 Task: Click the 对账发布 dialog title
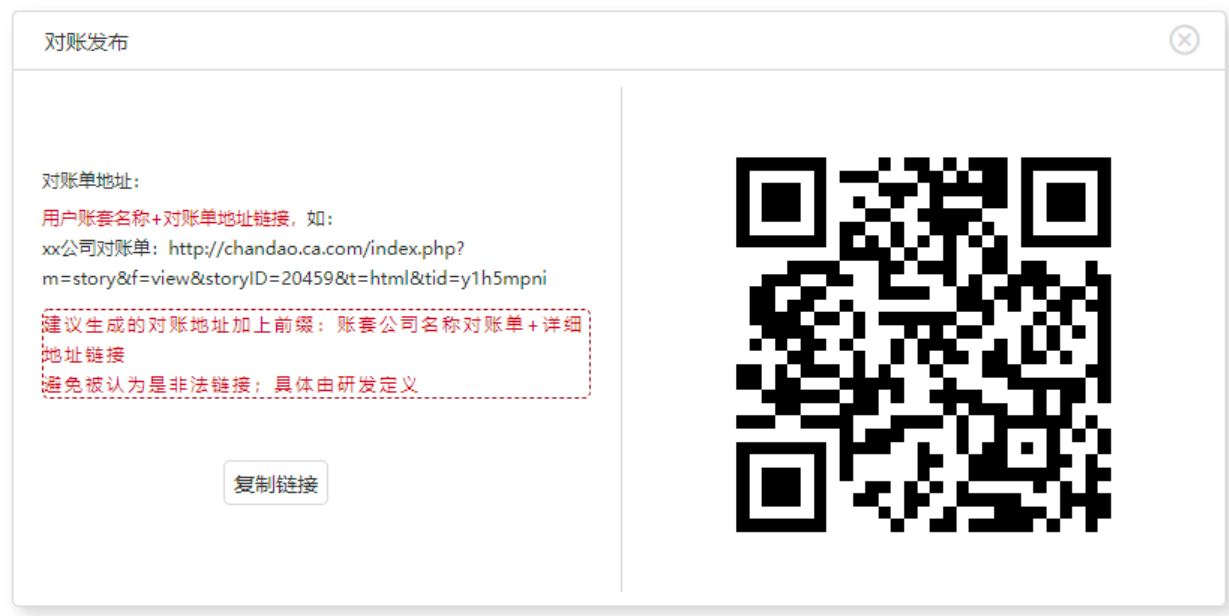pos(86,42)
